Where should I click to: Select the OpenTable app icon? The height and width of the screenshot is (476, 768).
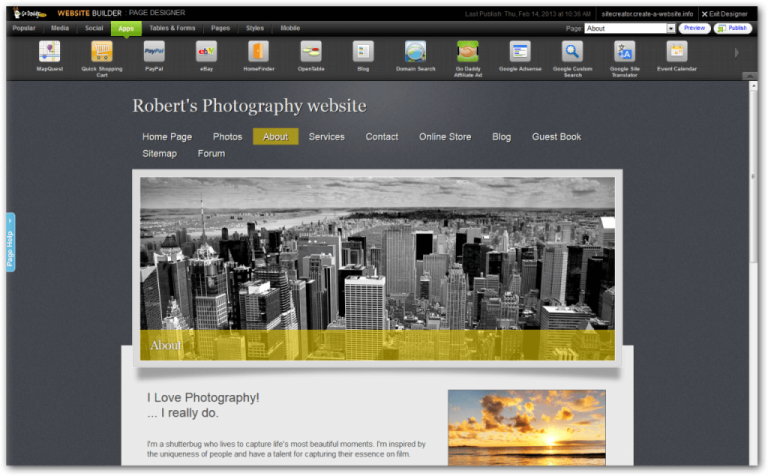[311, 52]
